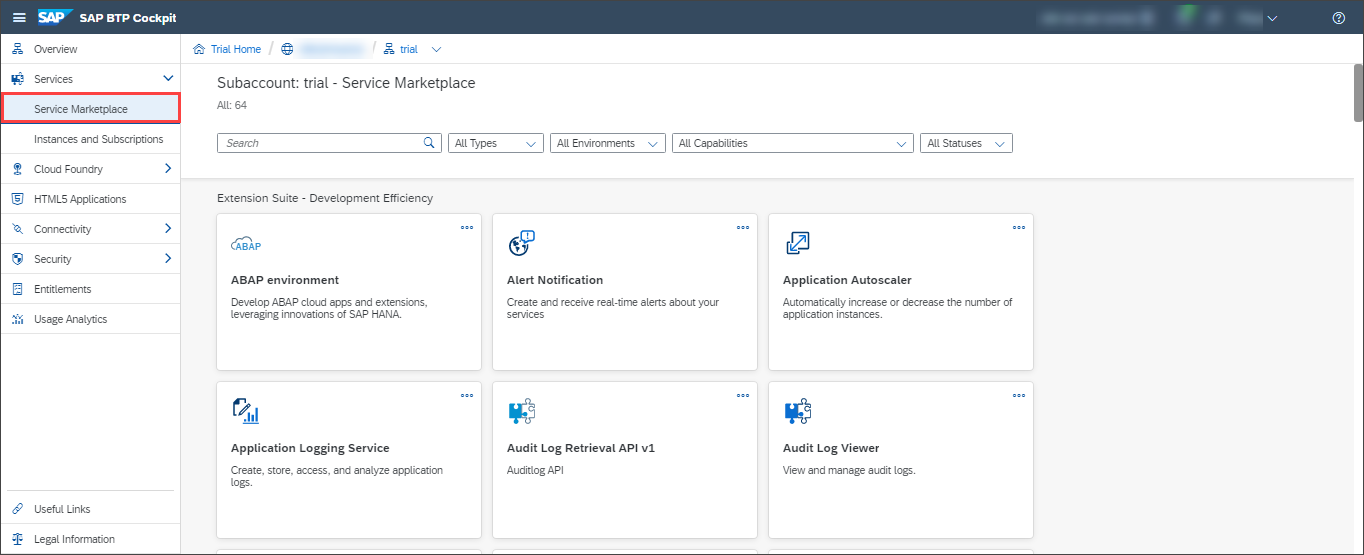Open the ABAP environment service title
Viewport: 1364px width, 555px height.
[x=285, y=280]
